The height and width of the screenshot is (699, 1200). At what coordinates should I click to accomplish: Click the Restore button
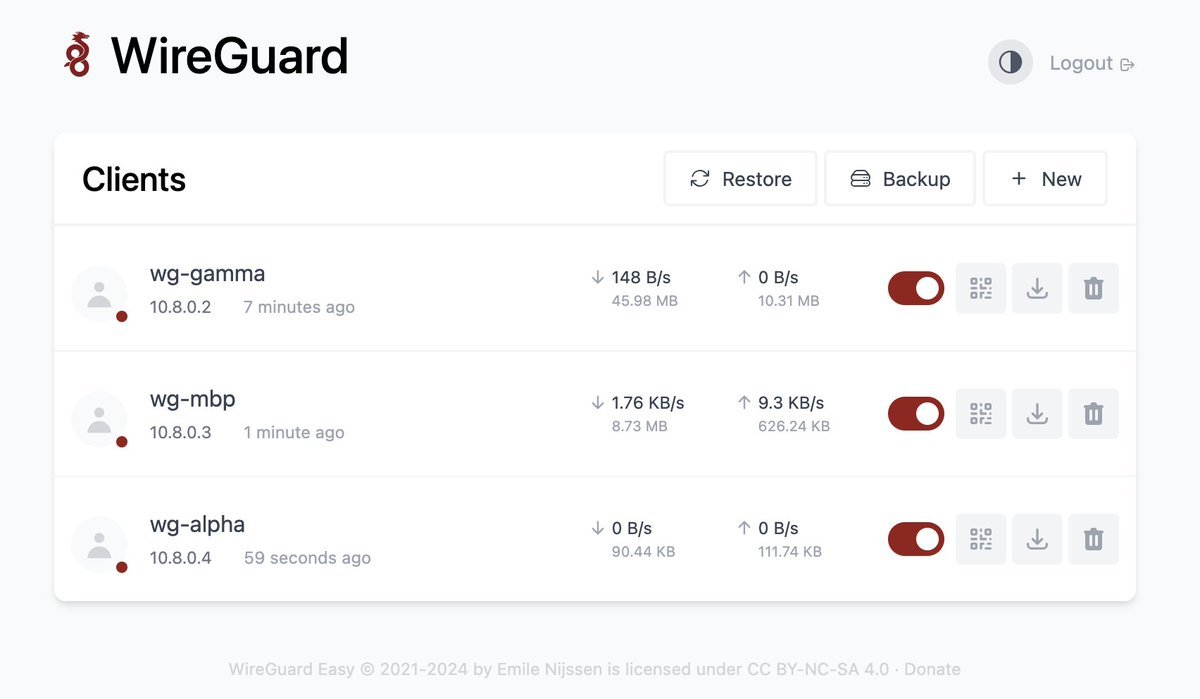740,179
